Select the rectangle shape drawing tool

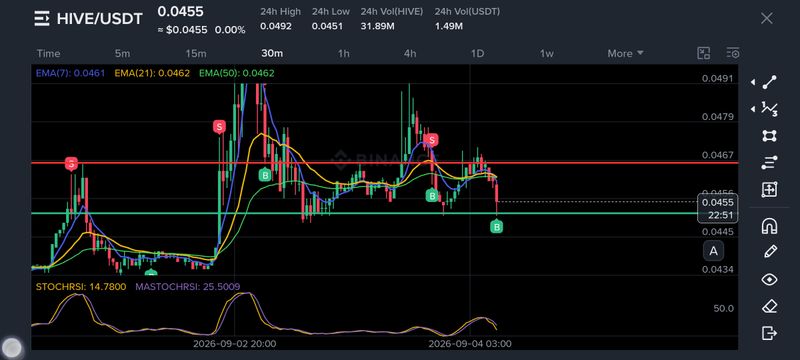[x=769, y=136]
